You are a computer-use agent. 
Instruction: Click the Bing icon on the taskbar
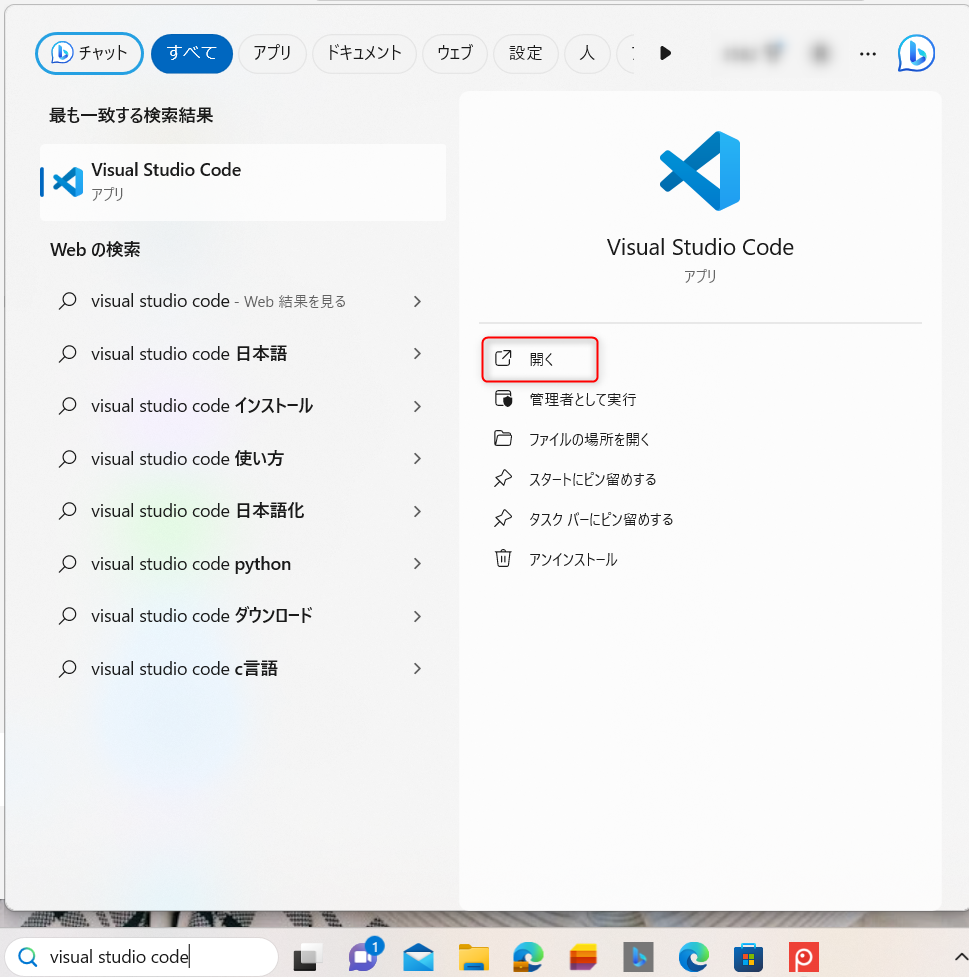point(637,957)
